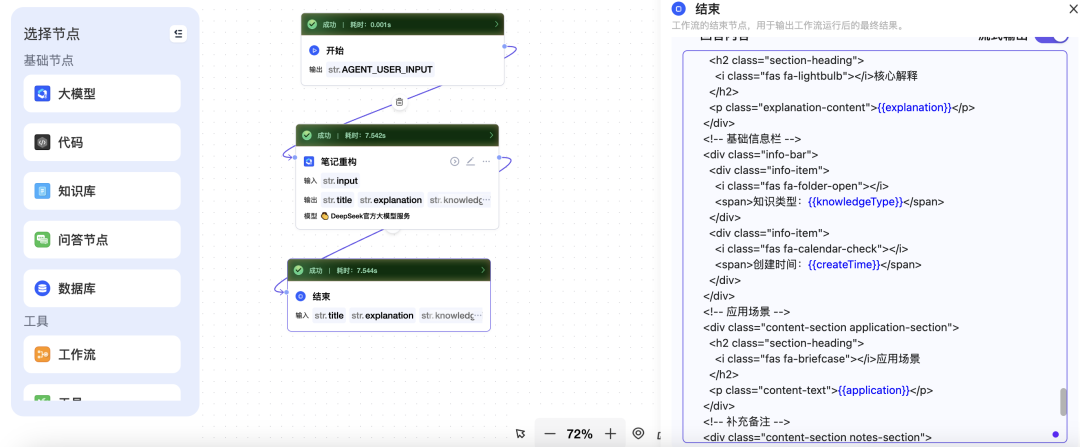Click the purple dot corner of the editor

tap(1056, 434)
